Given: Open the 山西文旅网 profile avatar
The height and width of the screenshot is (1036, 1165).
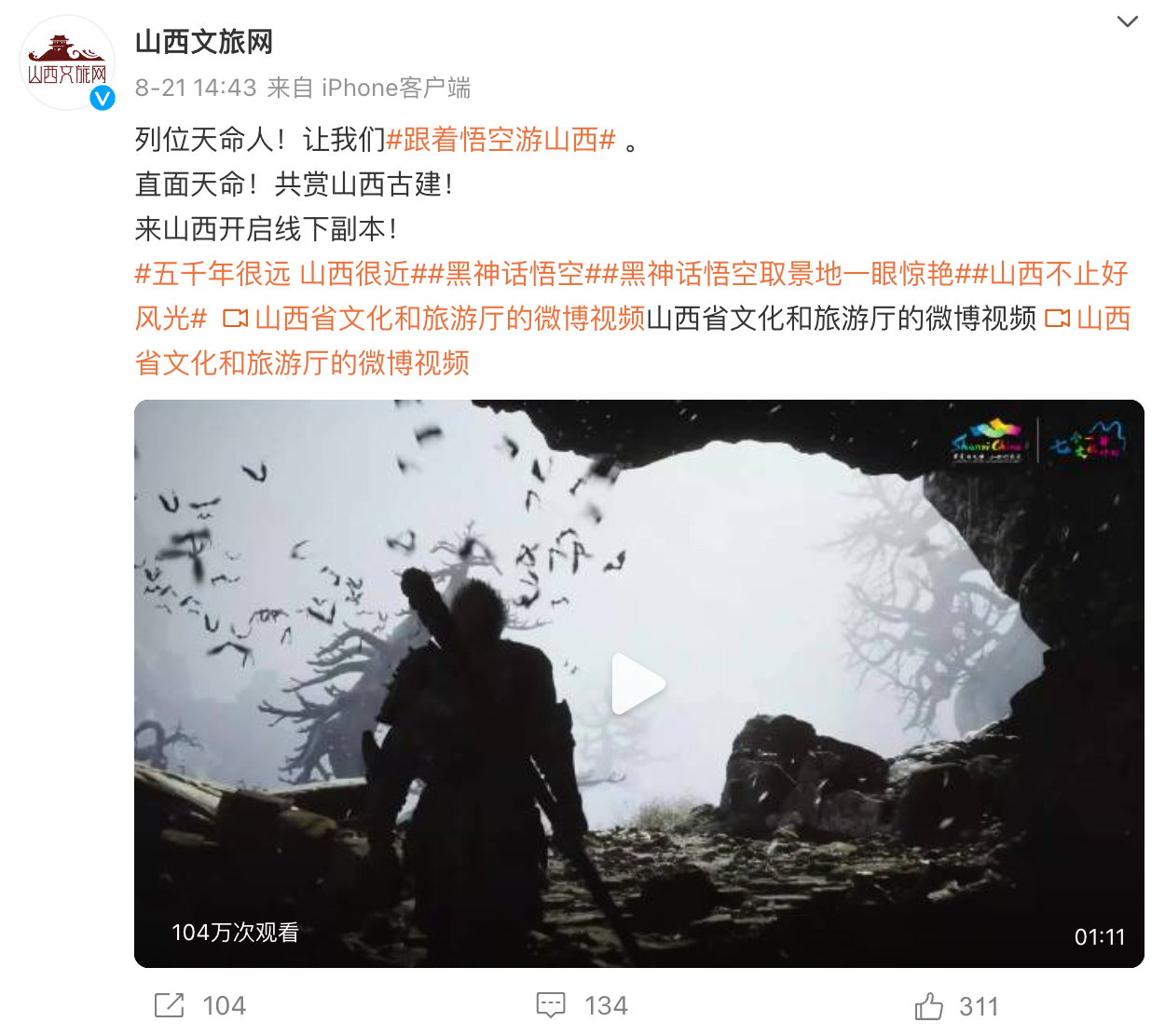Looking at the screenshot, I should 67,62.
